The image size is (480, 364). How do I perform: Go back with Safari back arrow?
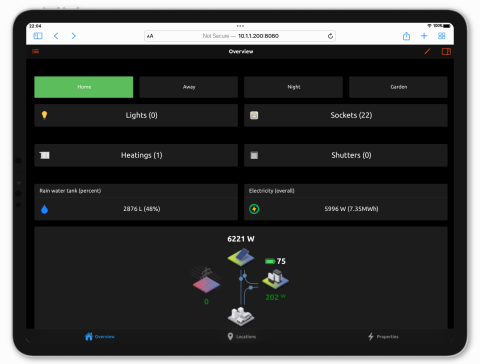(x=56, y=36)
